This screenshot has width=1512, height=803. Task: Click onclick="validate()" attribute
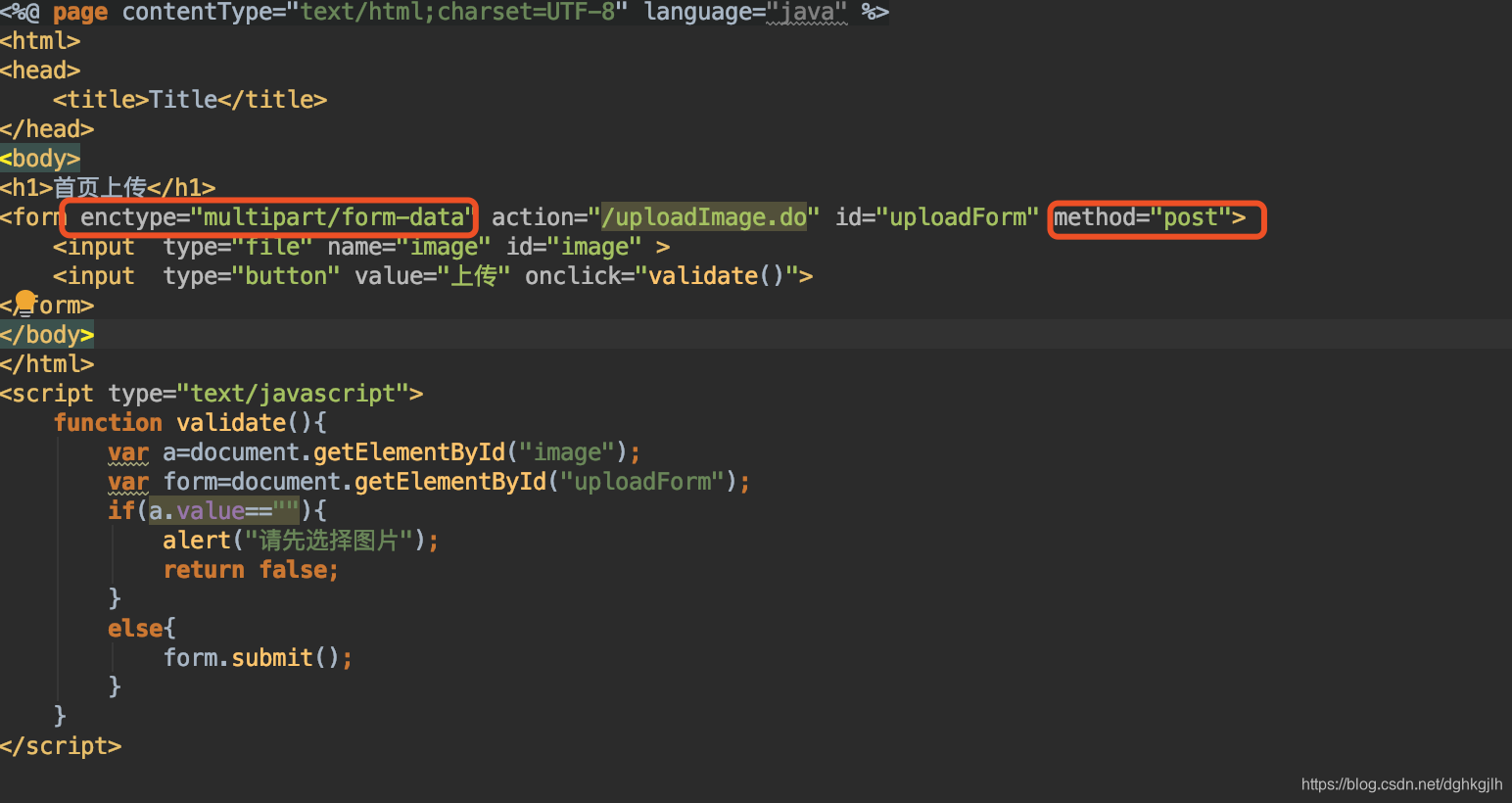pyautogui.click(x=662, y=276)
